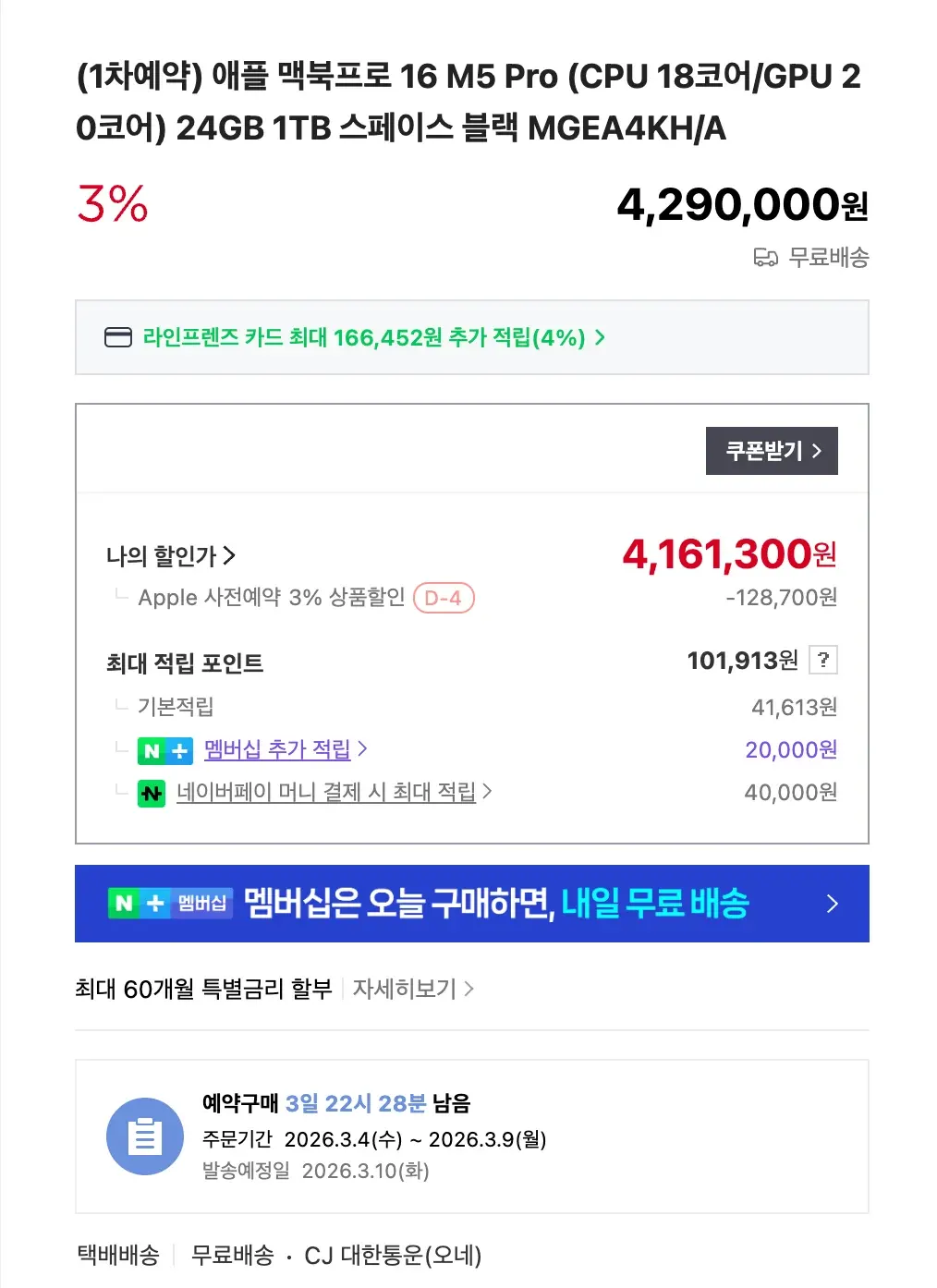Image resolution: width=937 pixels, height=1288 pixels.
Task: Click the pre-order clipboard icon
Action: point(144,1136)
